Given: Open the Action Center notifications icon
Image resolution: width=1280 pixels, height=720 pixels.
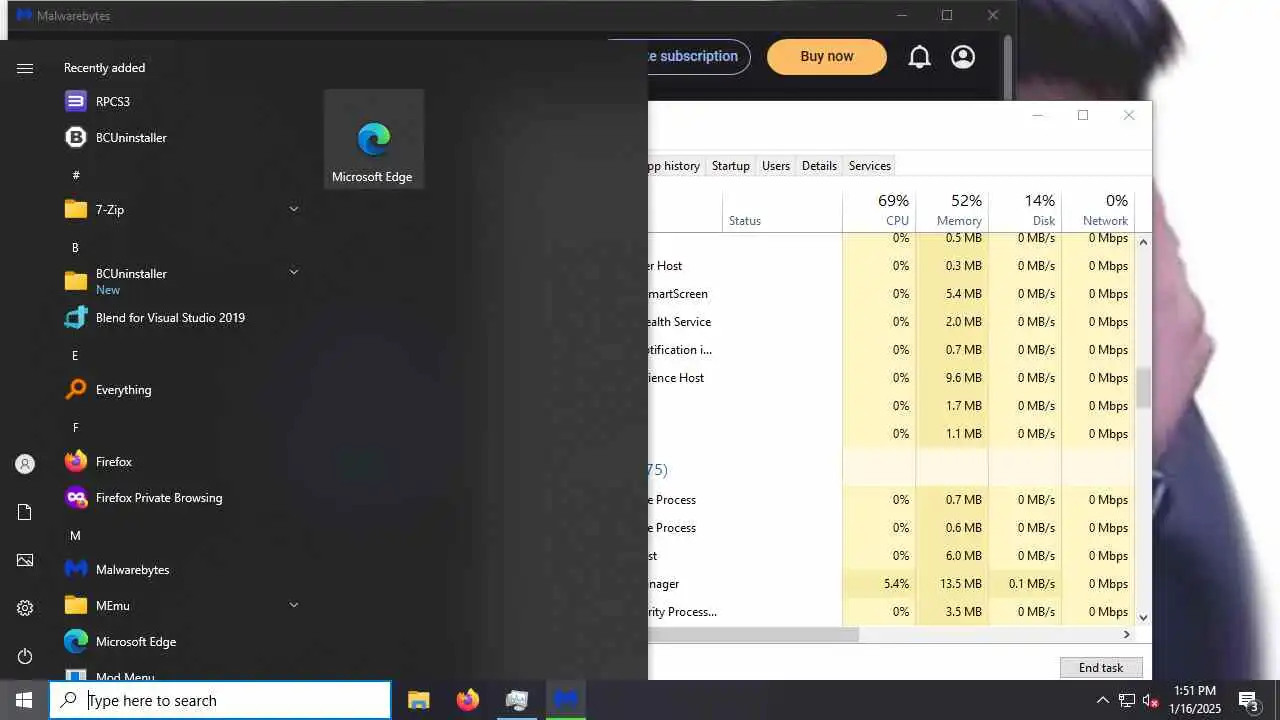Looking at the screenshot, I should tap(1248, 700).
